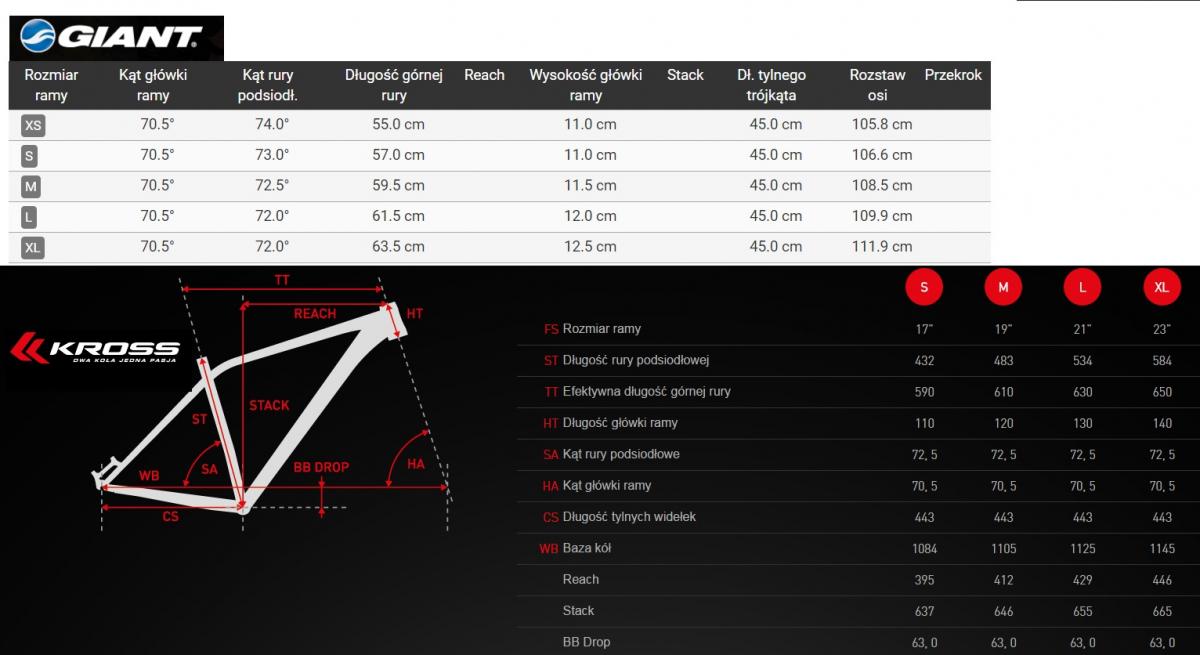Click the red XL size circle for Kross

coord(1162,288)
